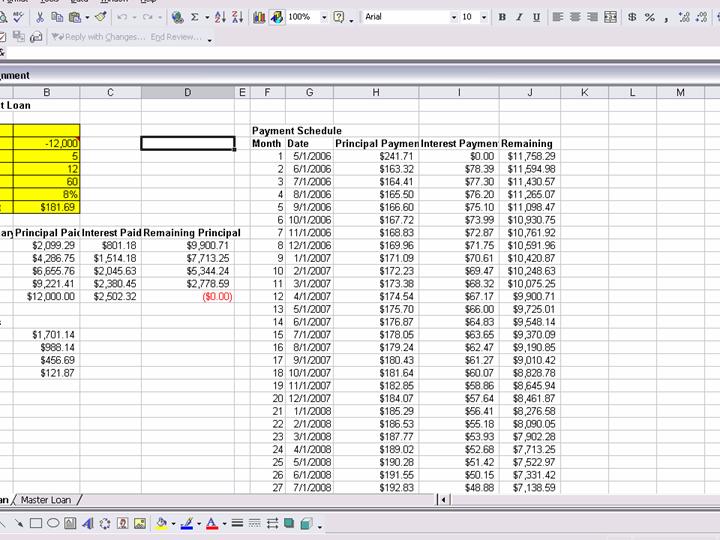This screenshot has width=720, height=540.
Task: Open the Zoom 100% dropdown
Action: tap(324, 17)
